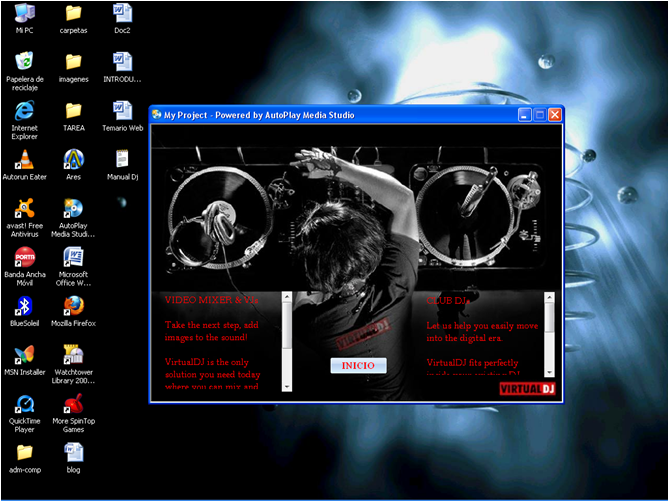
Task: Click 'Take the next step, add' text
Action: point(212,325)
